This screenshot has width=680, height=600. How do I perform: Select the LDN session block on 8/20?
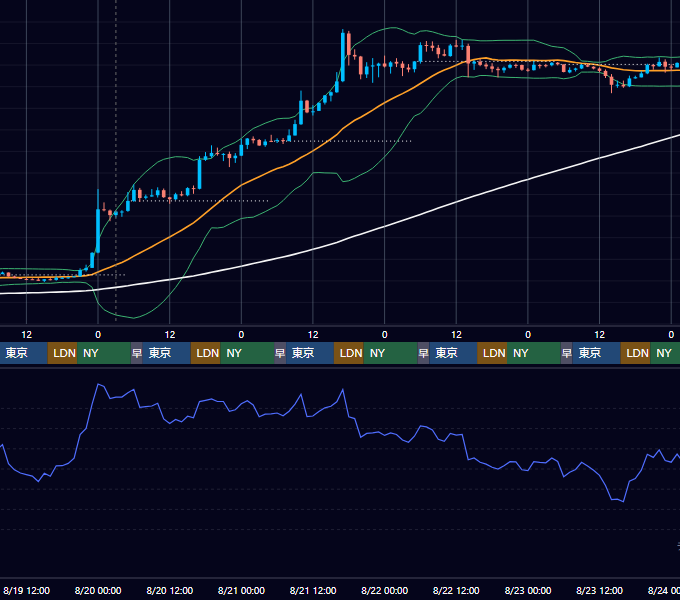tap(206, 353)
